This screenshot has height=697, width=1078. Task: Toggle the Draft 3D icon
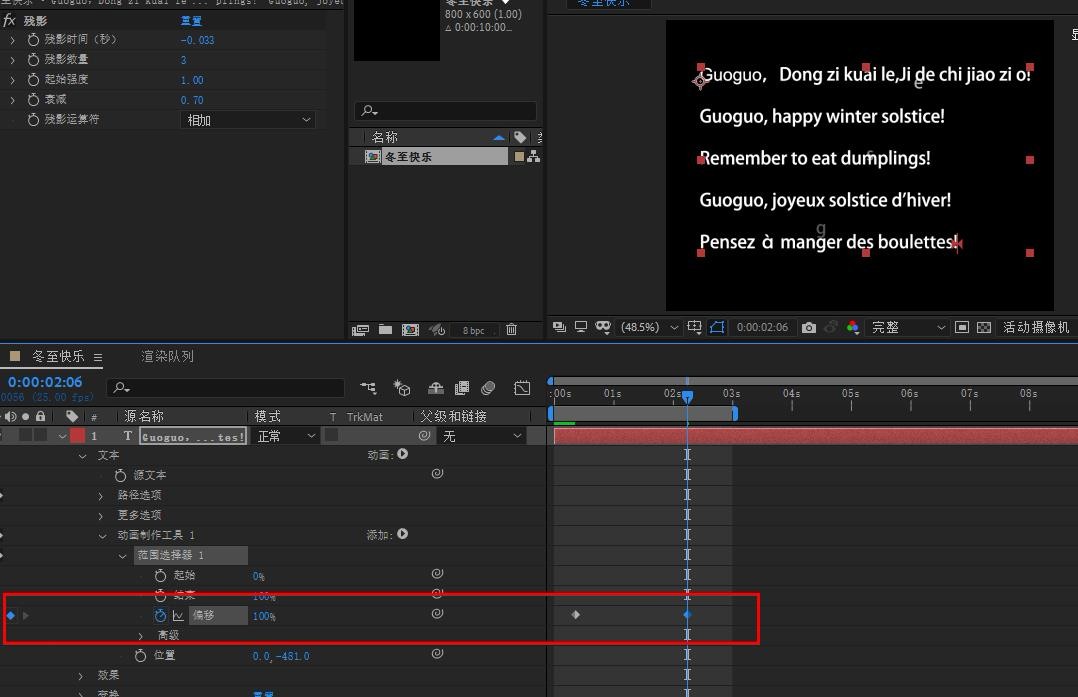click(x=402, y=388)
